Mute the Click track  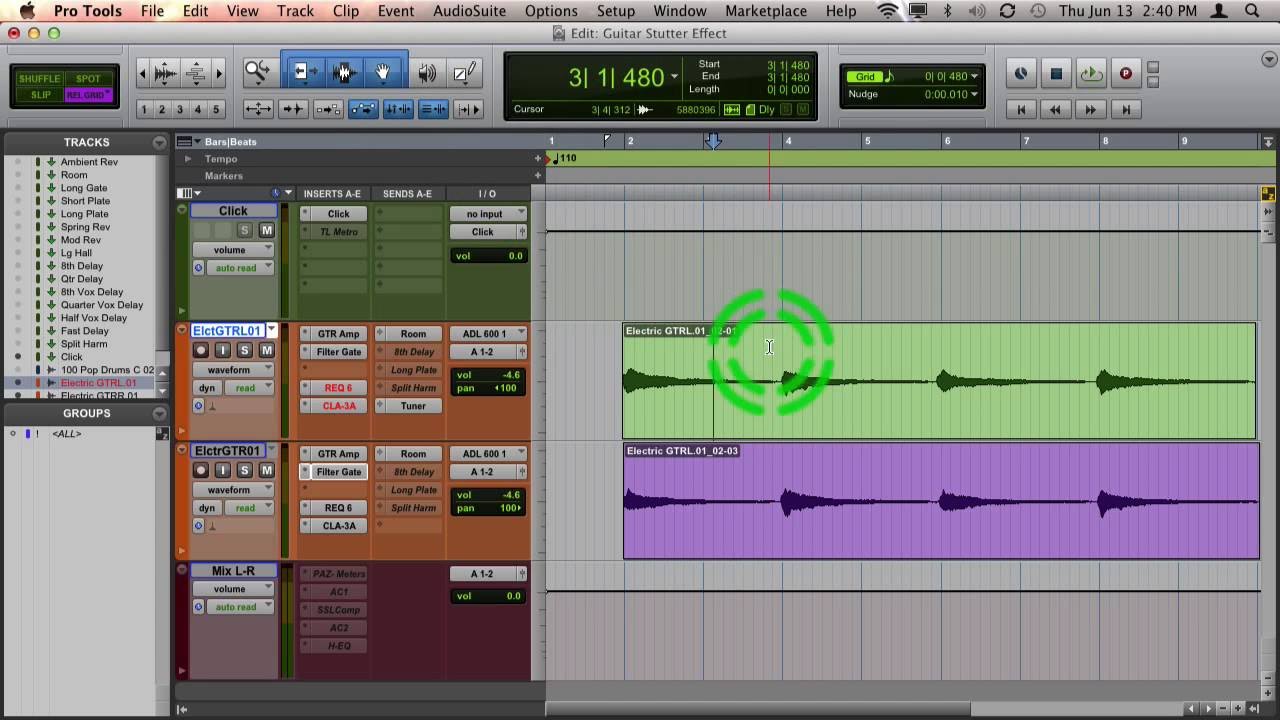(x=266, y=230)
